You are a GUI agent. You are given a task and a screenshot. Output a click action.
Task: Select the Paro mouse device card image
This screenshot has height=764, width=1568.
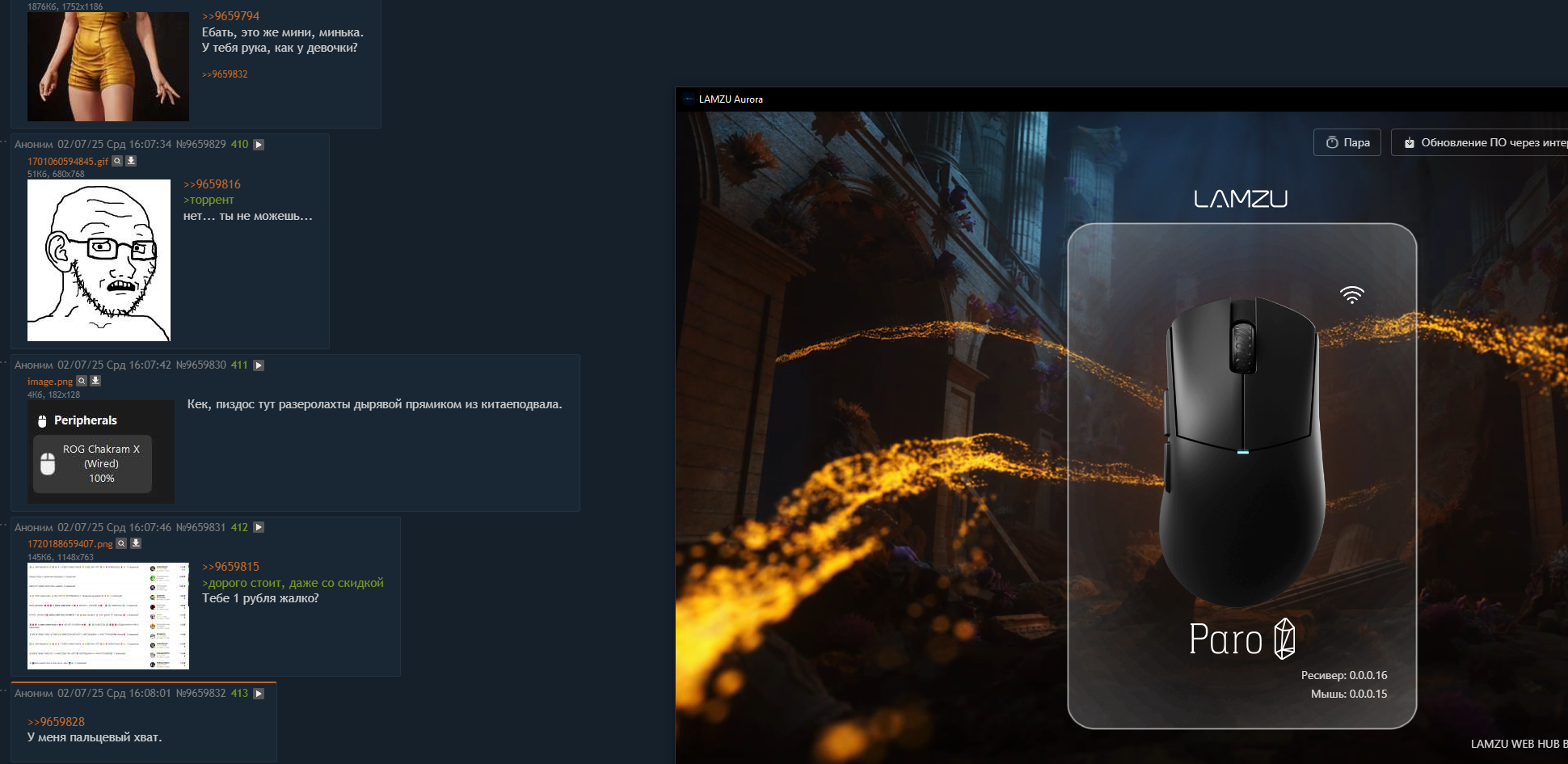coord(1243,451)
